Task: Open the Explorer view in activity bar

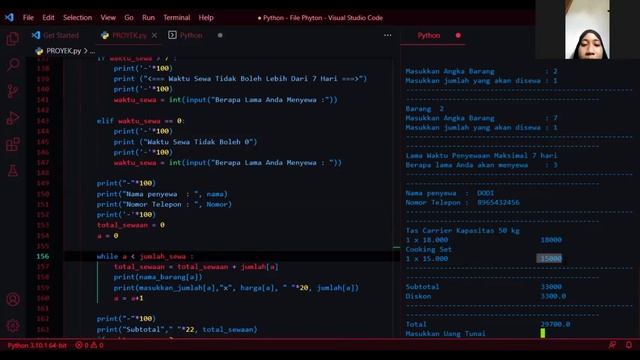Action: coord(13,39)
